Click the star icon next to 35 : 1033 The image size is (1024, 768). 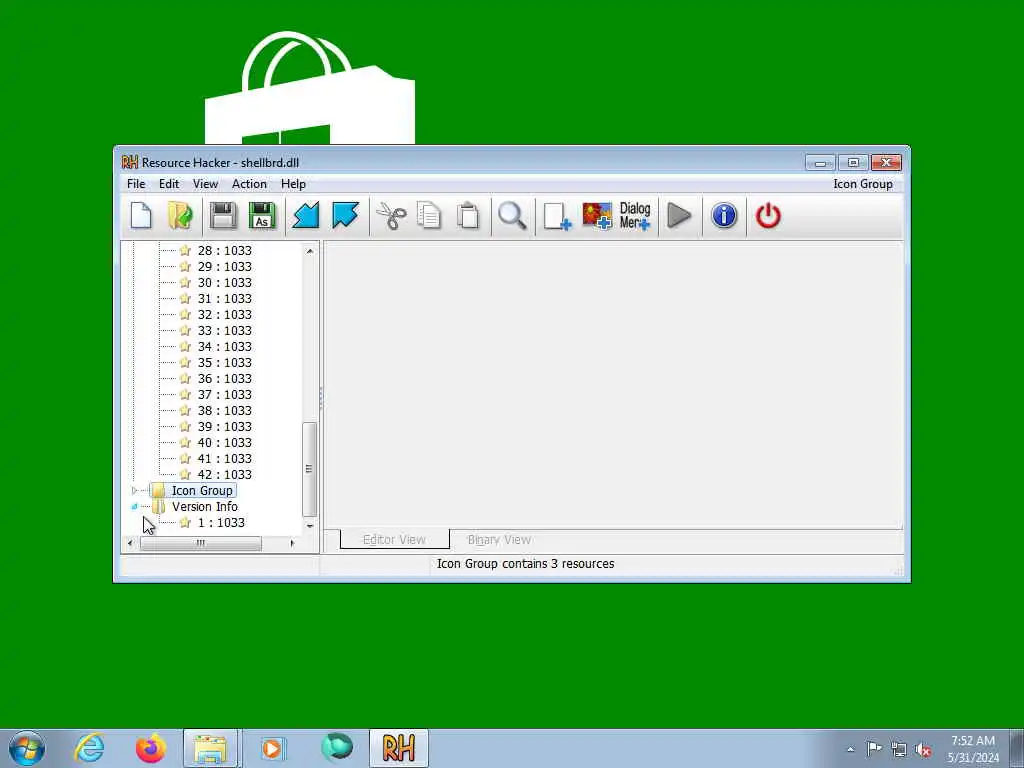[x=185, y=362]
